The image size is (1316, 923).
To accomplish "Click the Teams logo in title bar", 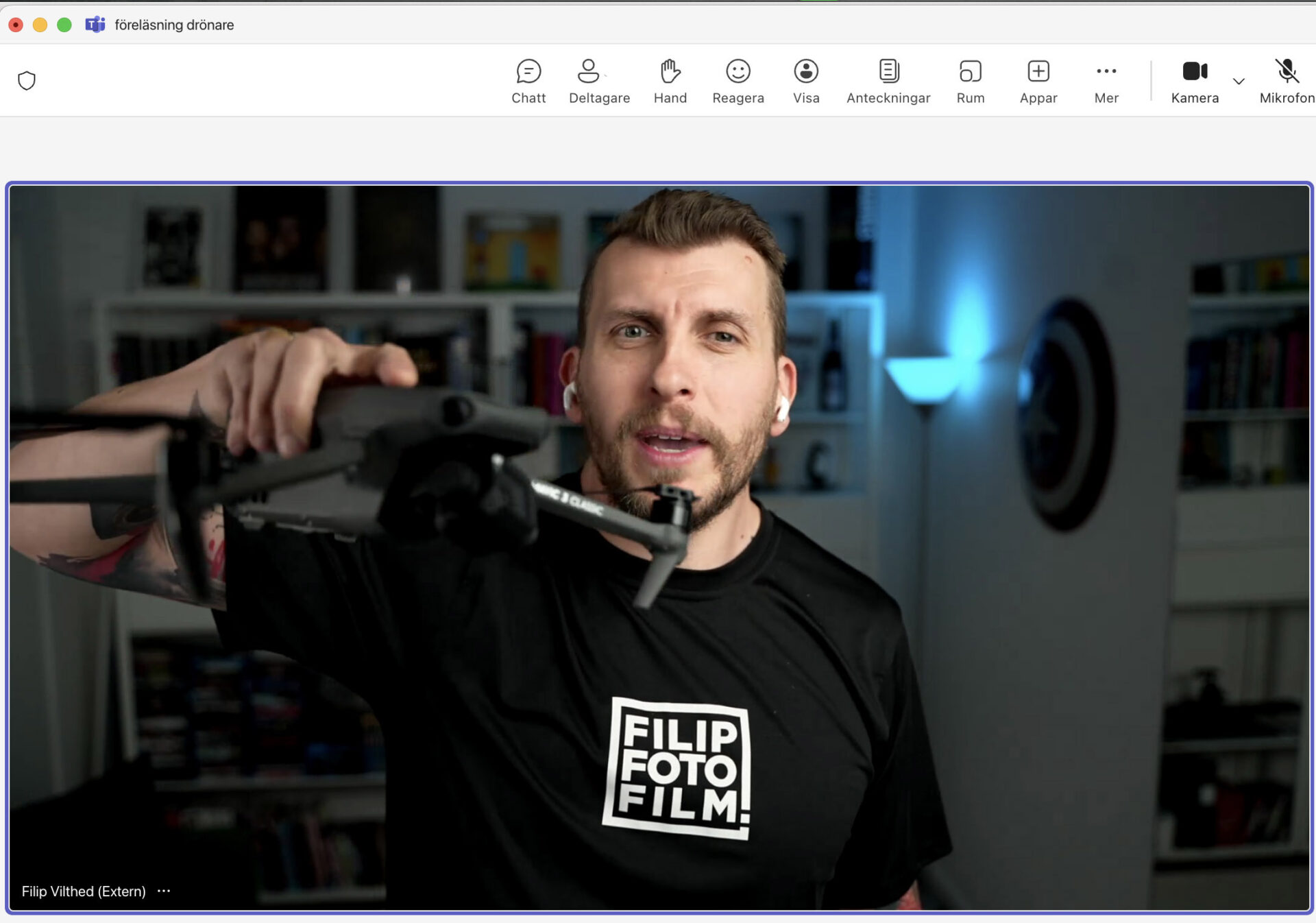I will tap(95, 25).
